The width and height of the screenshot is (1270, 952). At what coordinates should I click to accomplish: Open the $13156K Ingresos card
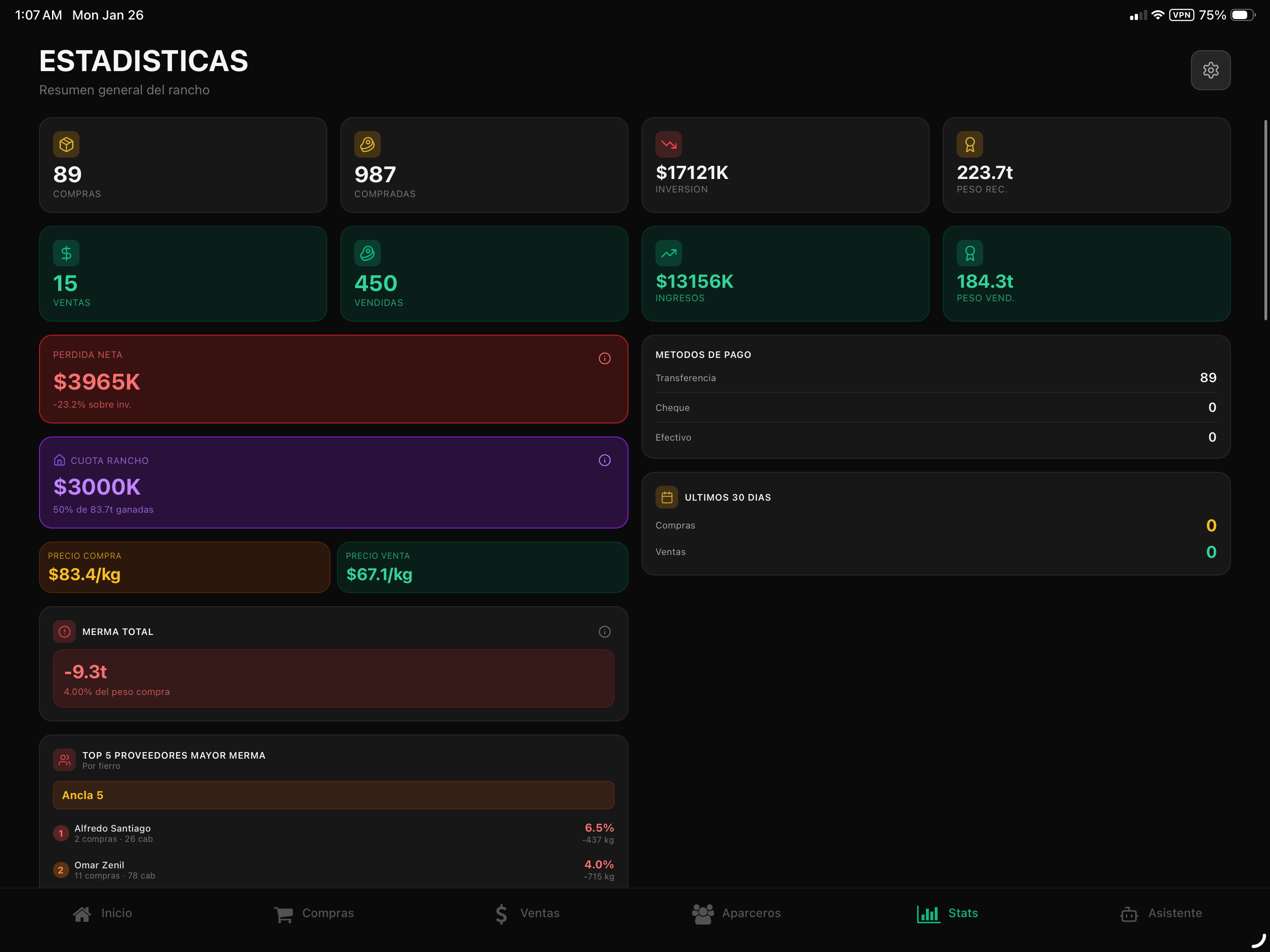[x=786, y=274]
